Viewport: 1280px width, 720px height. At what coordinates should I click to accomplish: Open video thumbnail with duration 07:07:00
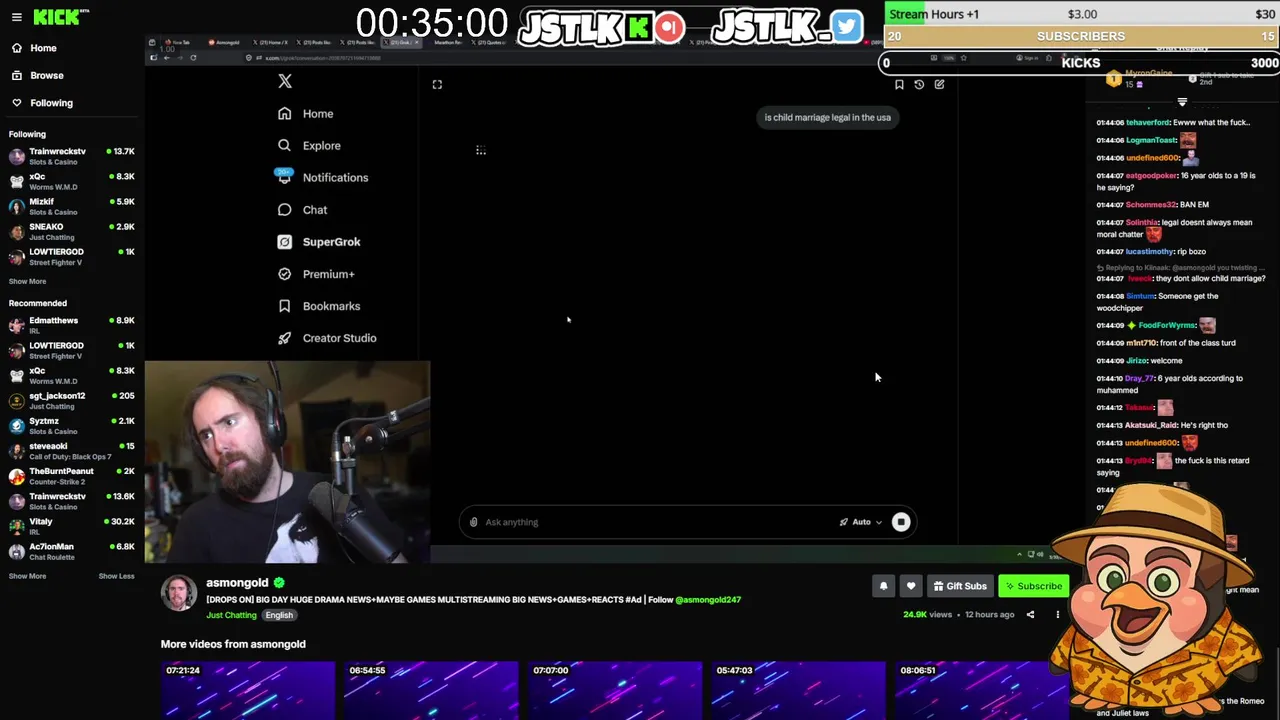coord(615,690)
